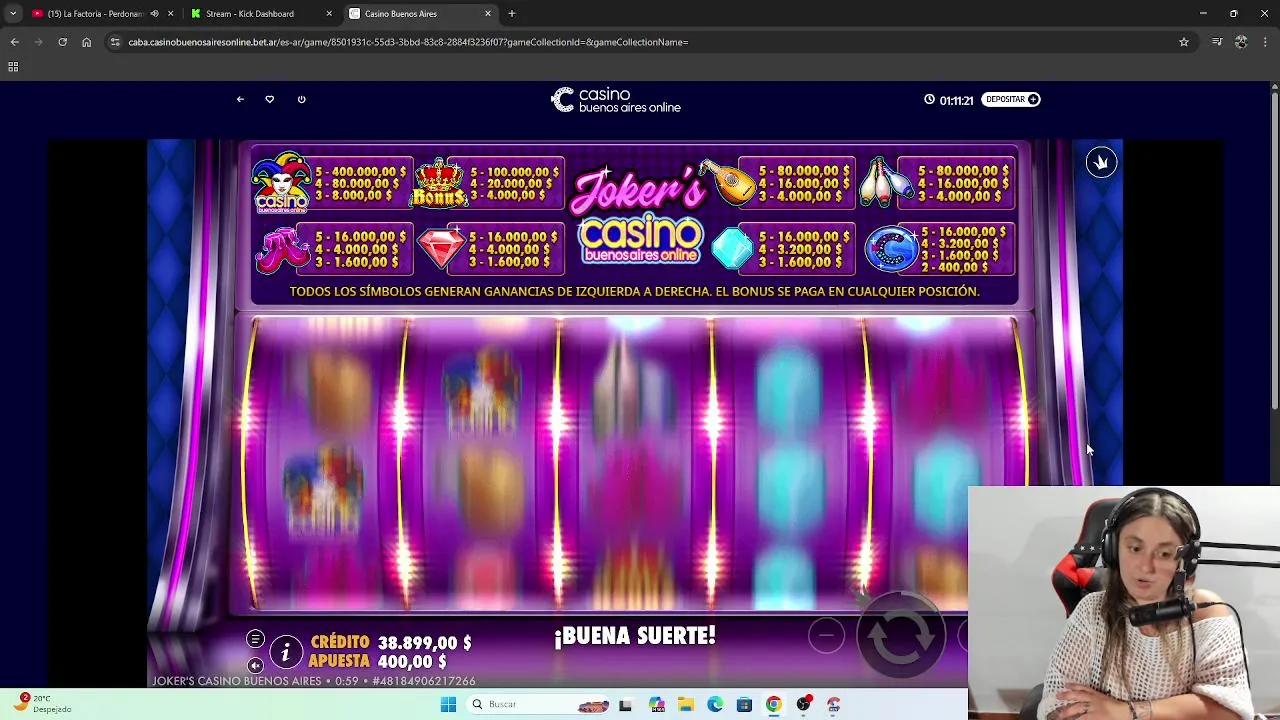Add game to favorites with heart icon
Image resolution: width=1280 pixels, height=720 pixels.
tap(269, 99)
